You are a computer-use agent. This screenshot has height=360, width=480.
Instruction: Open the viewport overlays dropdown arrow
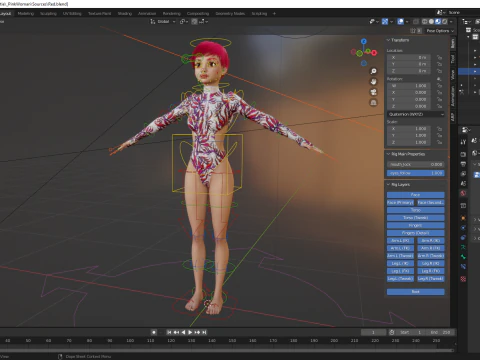tap(407, 22)
